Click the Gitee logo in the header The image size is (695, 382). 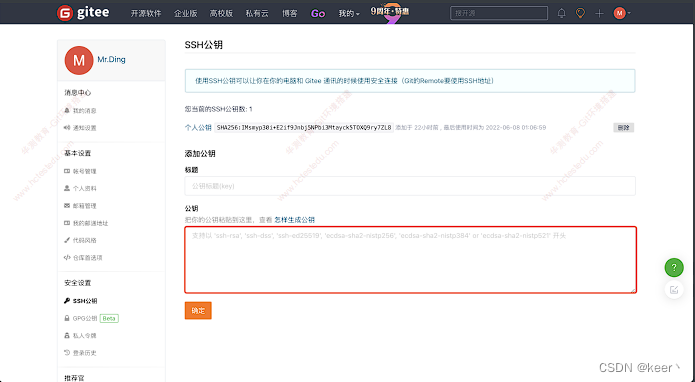tap(83, 13)
